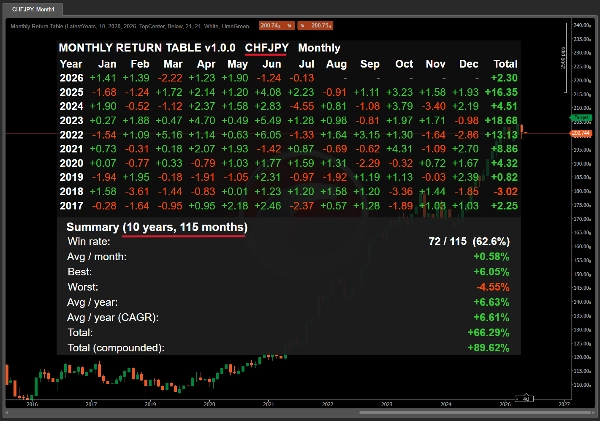This screenshot has height=421, width=600.
Task: Click the 2018 total -3.02
Action: [x=505, y=191]
